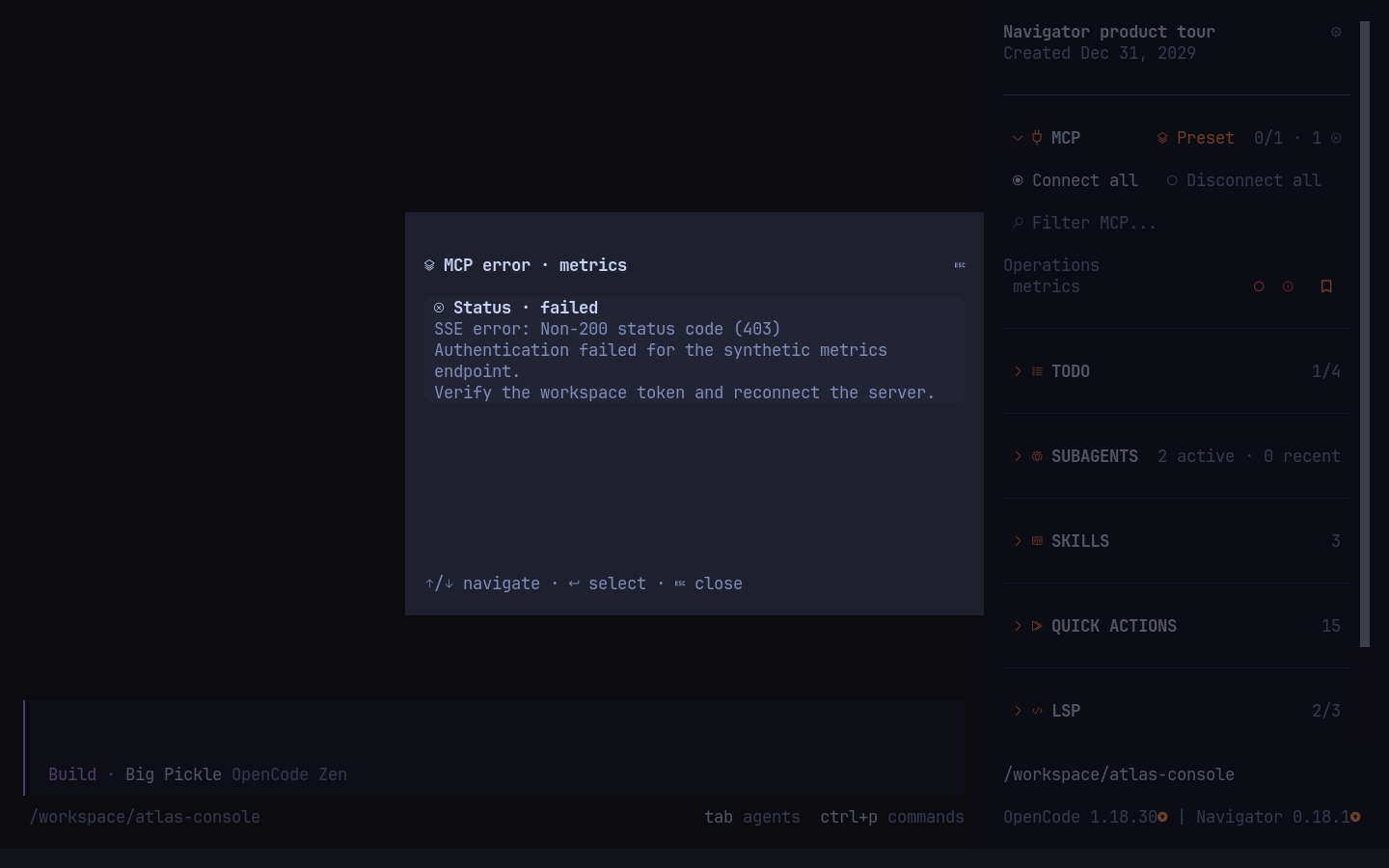The height and width of the screenshot is (868, 1389).
Task: Click the update dot after Navigator 0.18.1
Action: [x=1355, y=817]
